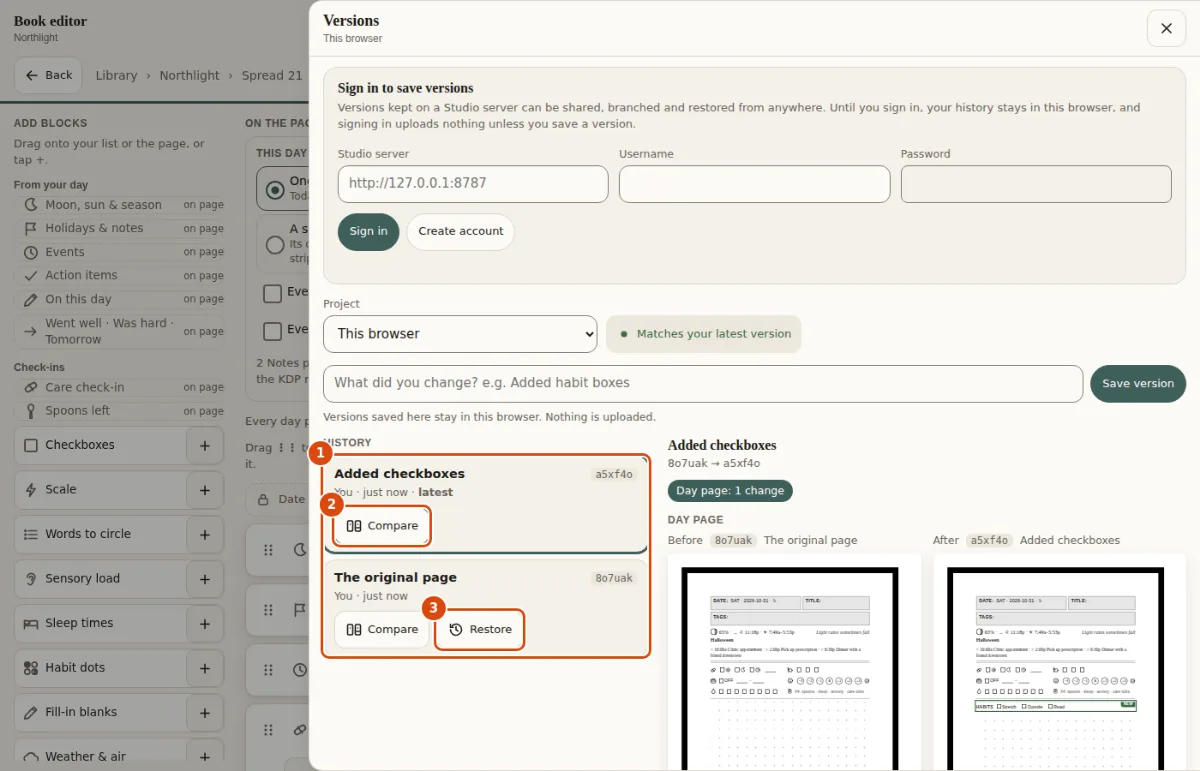Click the moon icon beside Moon, sun & season
Image resolution: width=1200 pixels, height=771 pixels.
(x=30, y=205)
